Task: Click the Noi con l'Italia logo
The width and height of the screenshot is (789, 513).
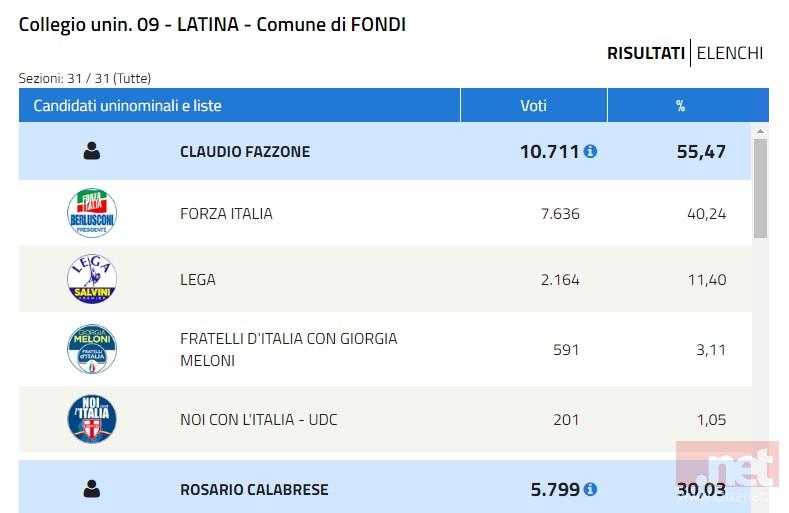Action: point(92,420)
